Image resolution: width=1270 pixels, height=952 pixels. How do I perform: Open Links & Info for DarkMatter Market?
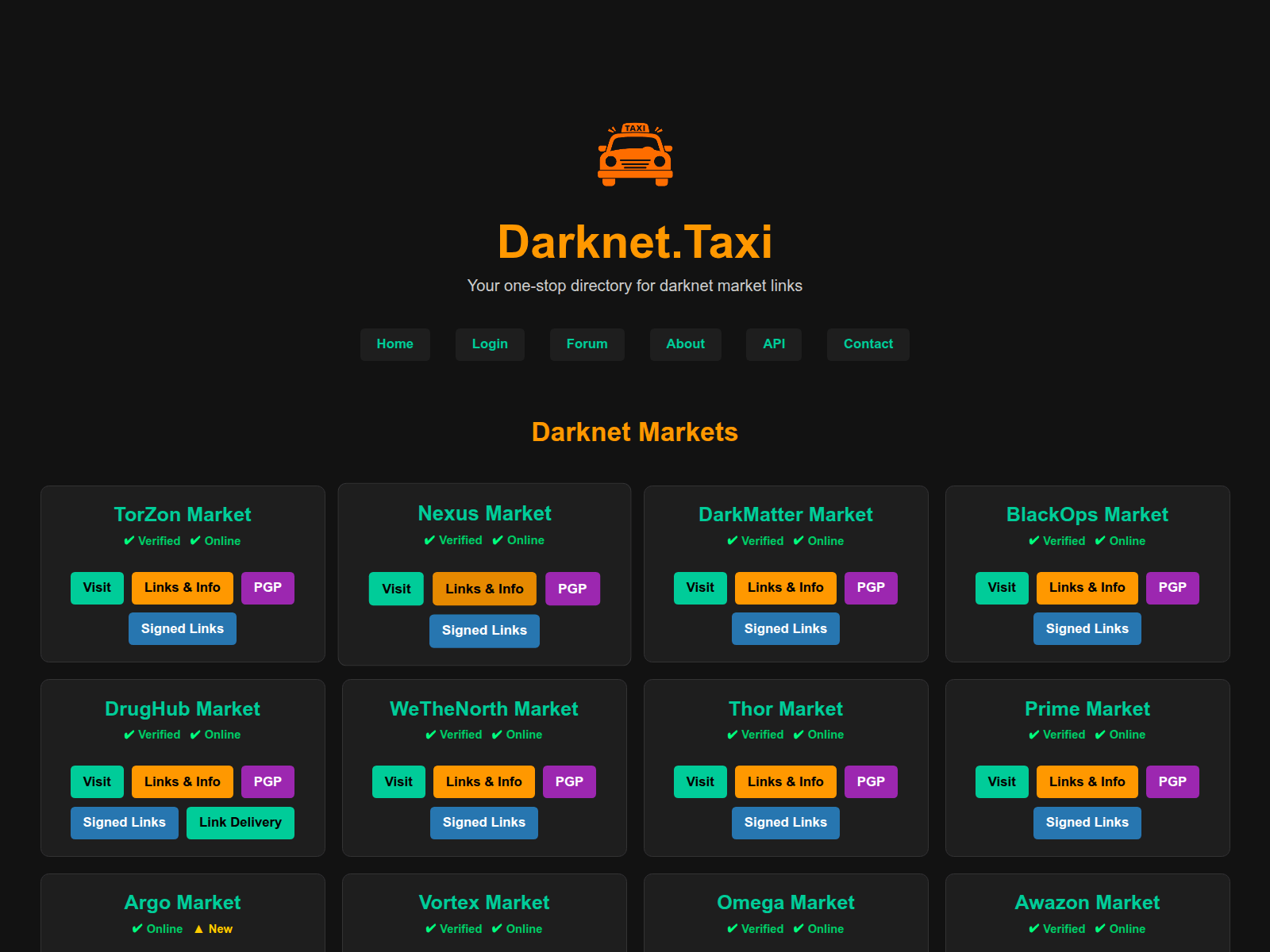point(786,588)
